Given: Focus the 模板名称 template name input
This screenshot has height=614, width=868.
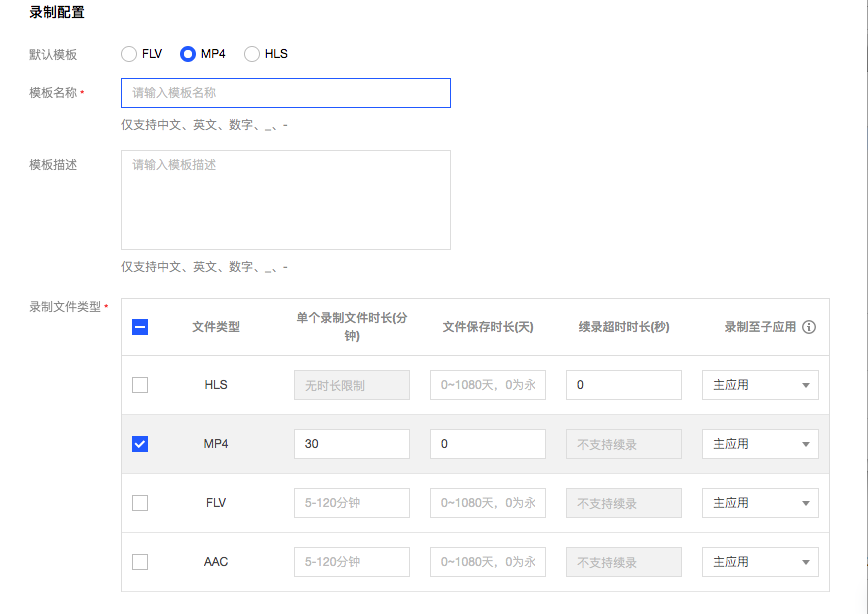Looking at the screenshot, I should (x=286, y=93).
